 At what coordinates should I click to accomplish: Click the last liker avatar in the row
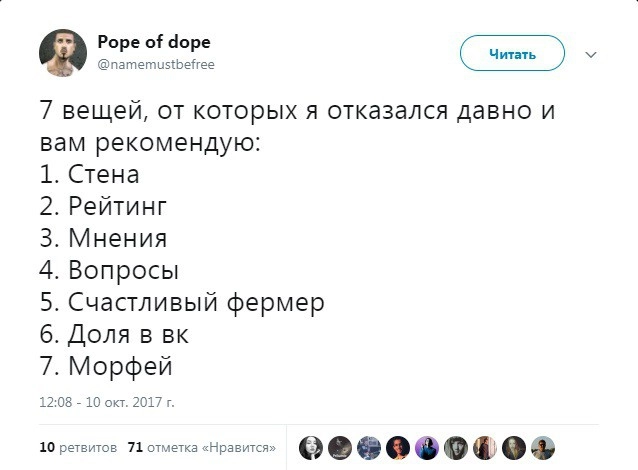point(543,447)
